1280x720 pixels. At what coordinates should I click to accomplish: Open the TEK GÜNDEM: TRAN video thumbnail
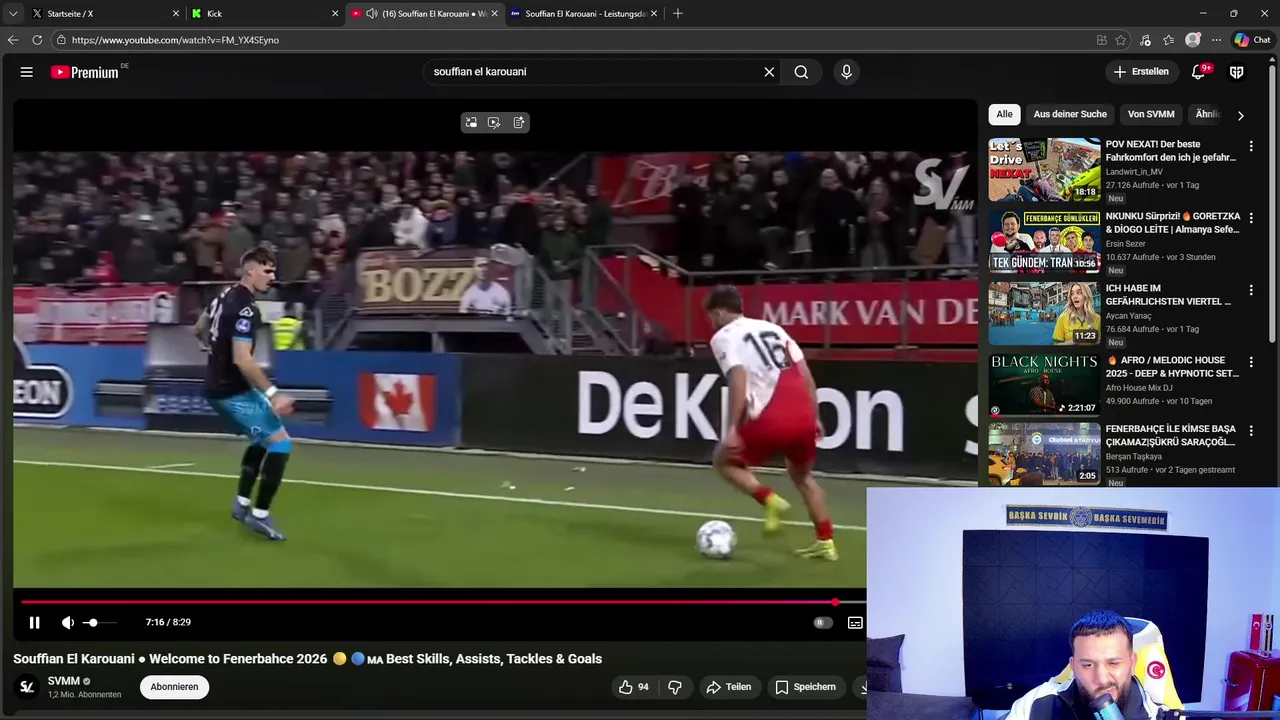click(1044, 242)
